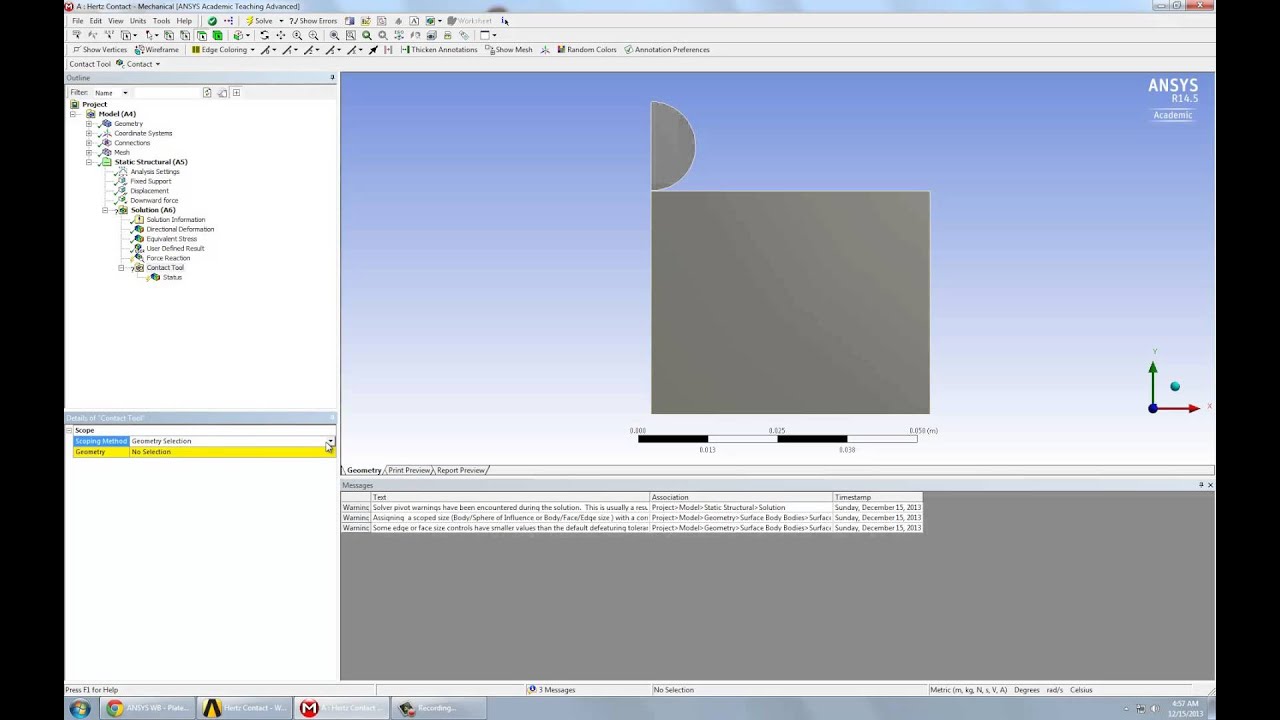Click the expand-all plus icon beside filter
The width and height of the screenshot is (1280, 720).
(x=236, y=93)
